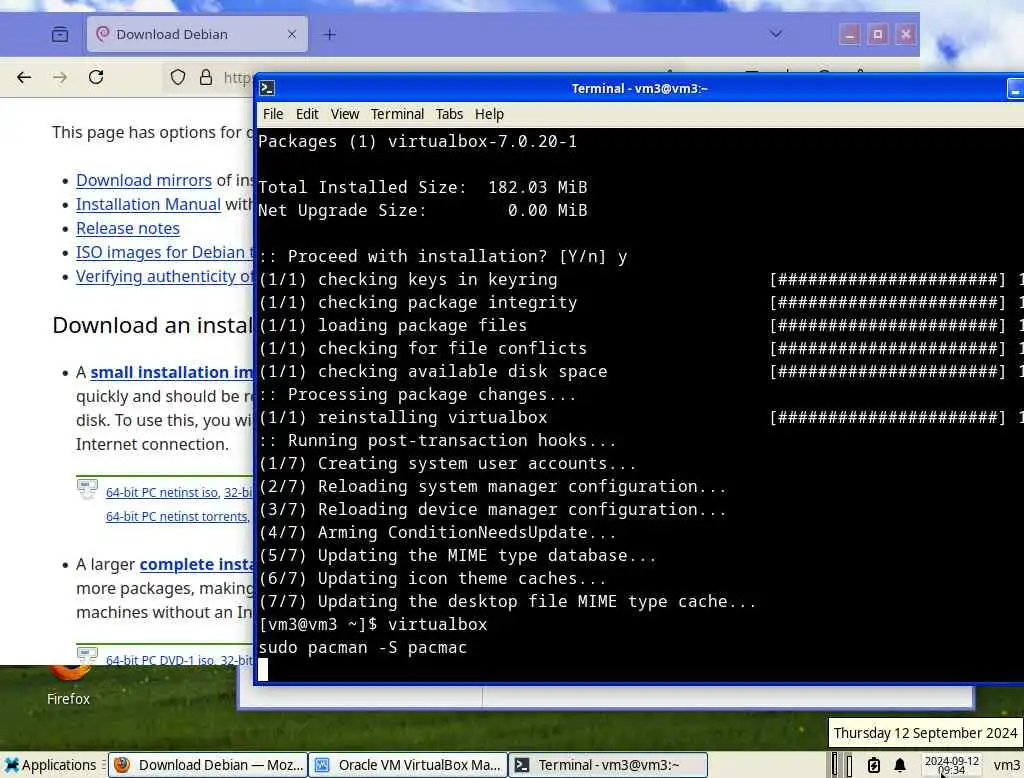Reload the Download Debian page
Image resolution: width=1024 pixels, height=778 pixels.
[x=96, y=77]
